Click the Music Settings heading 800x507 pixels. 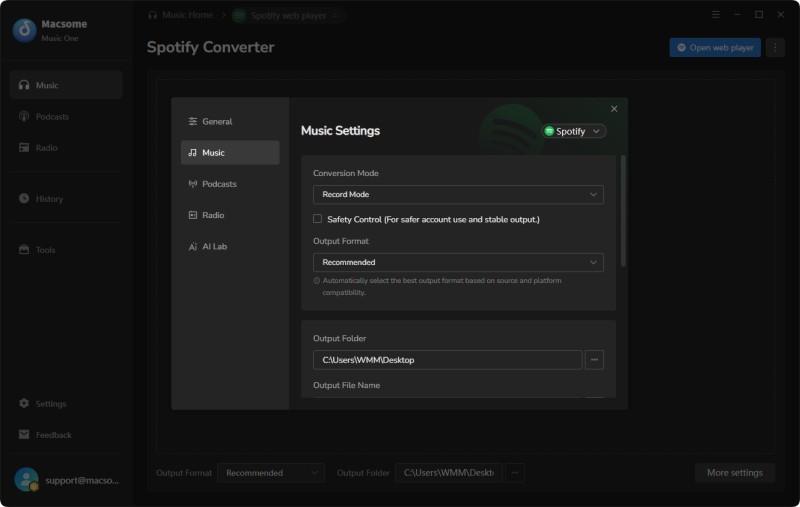tap(340, 131)
